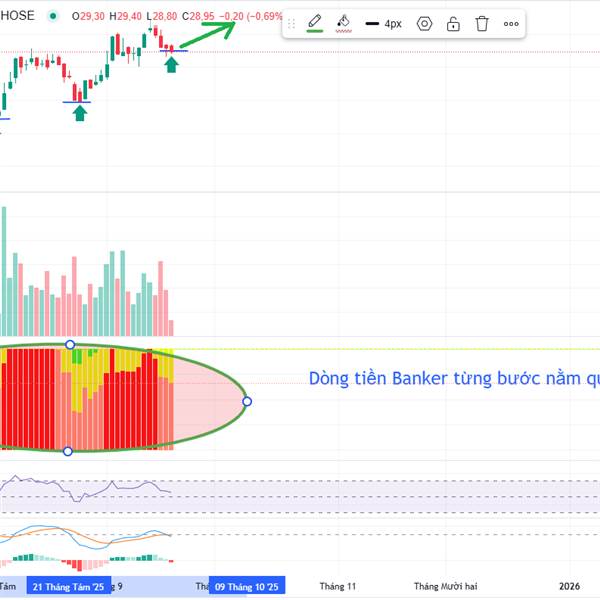Click the open price O29,30 value
Viewport: 600px width, 600px height.
click(x=88, y=16)
